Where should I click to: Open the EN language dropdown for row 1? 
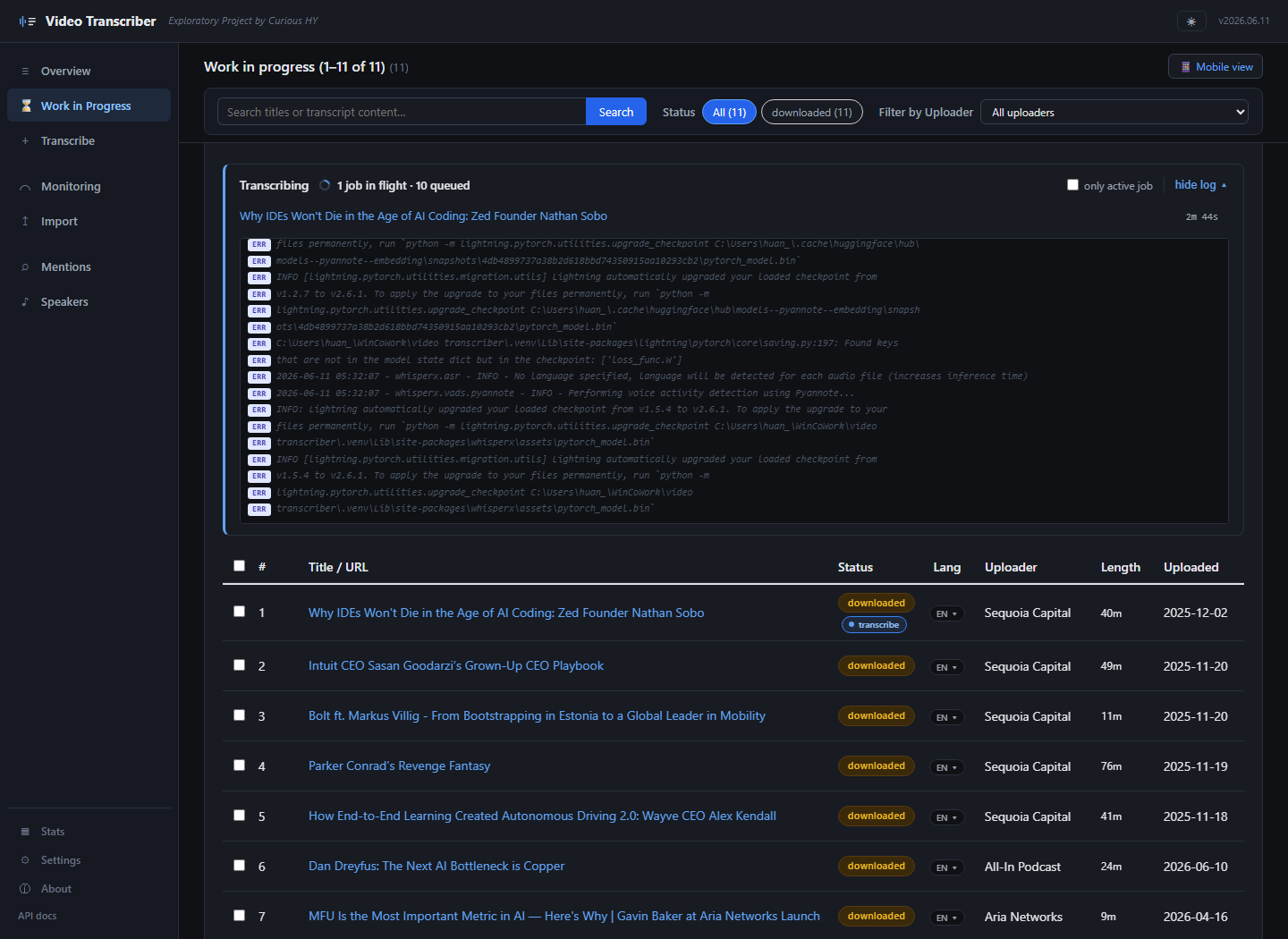click(947, 613)
